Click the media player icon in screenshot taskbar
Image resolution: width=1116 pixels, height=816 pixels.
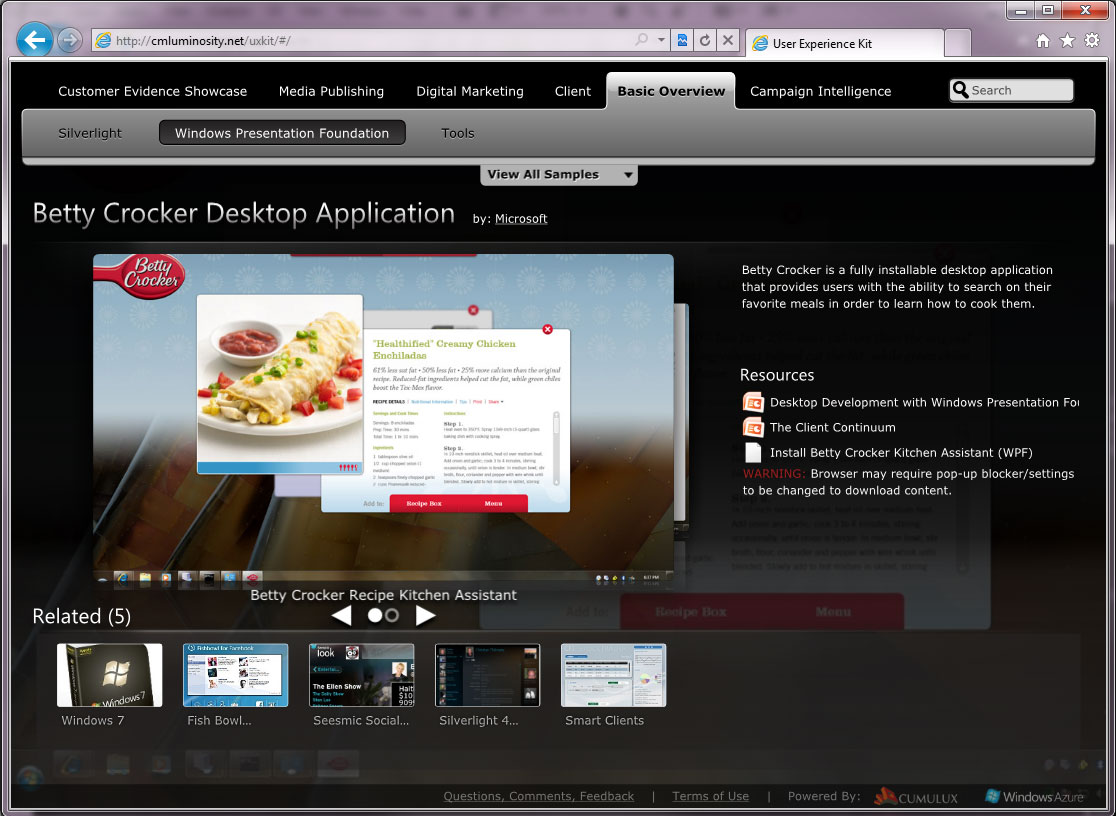pyautogui.click(x=165, y=578)
